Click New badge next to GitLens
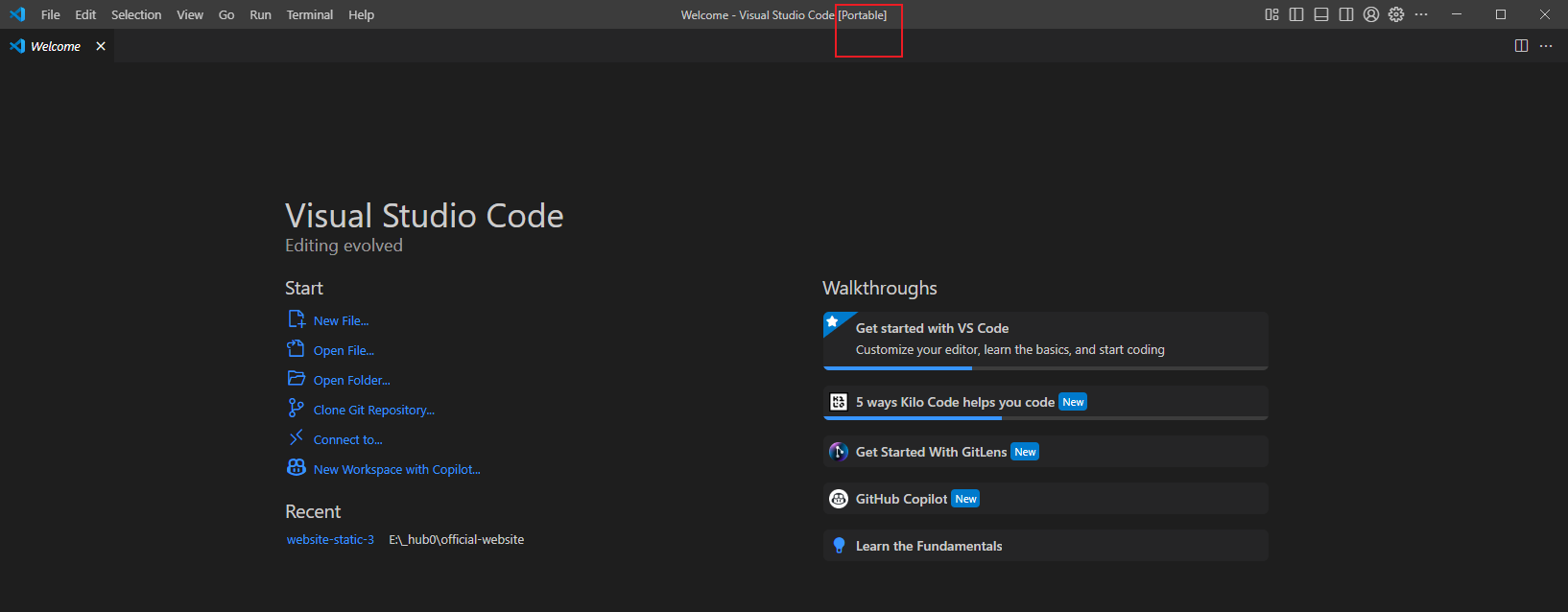 pos(1025,452)
